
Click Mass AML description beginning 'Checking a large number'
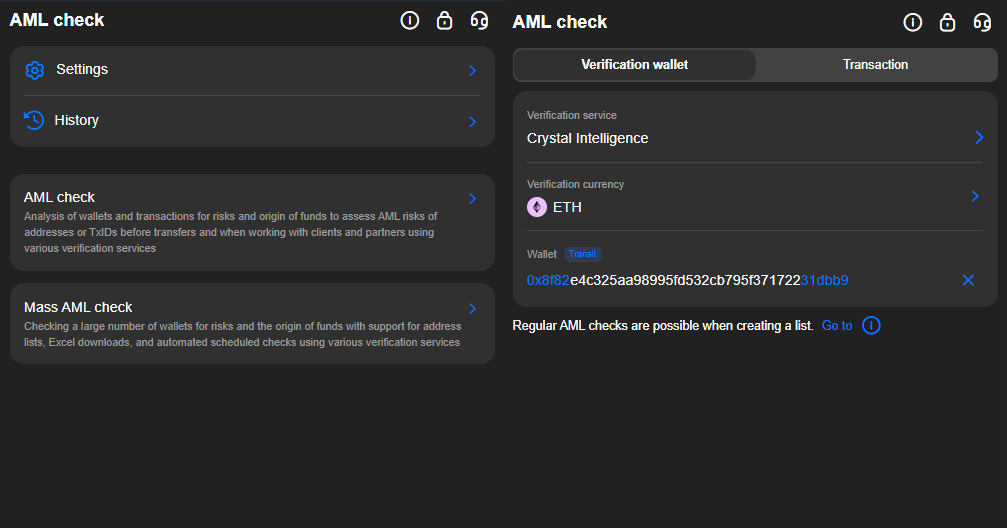[x=242, y=334]
